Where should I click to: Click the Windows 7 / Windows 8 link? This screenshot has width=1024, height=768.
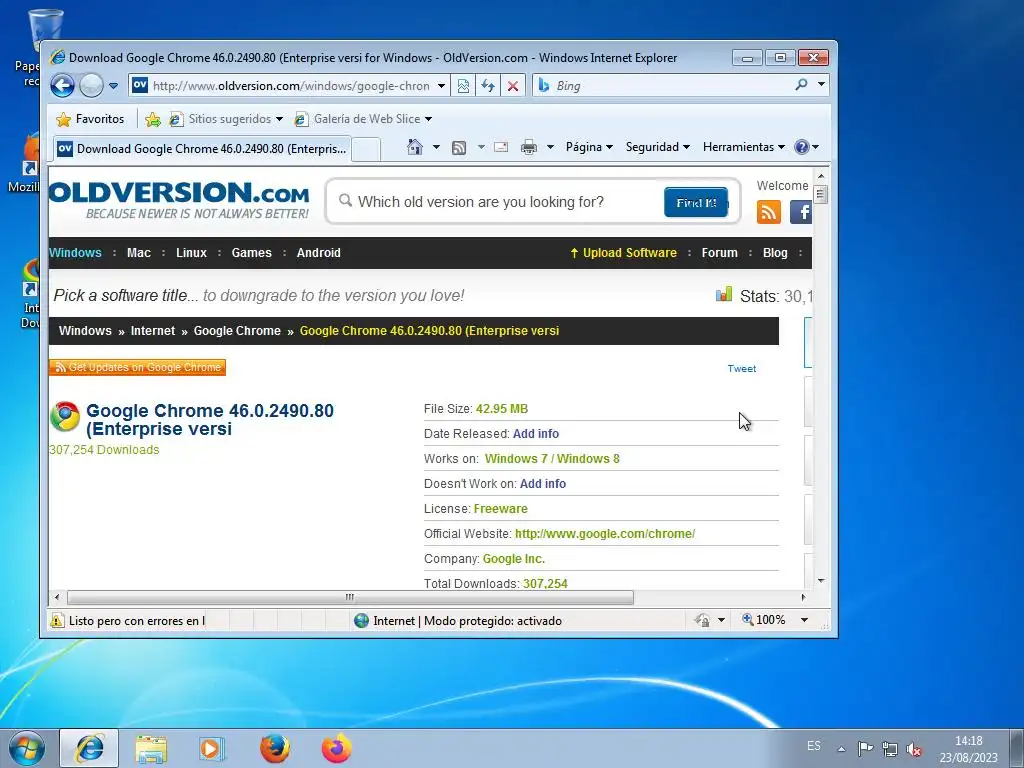pos(552,459)
